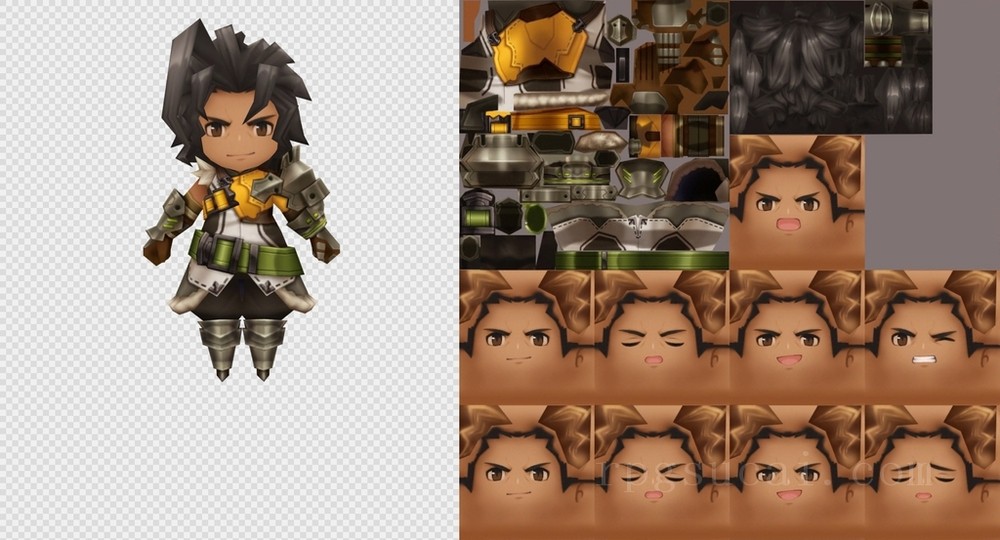Pick middle-row third face with open smile
The height and width of the screenshot is (540, 1000).
(x=796, y=337)
